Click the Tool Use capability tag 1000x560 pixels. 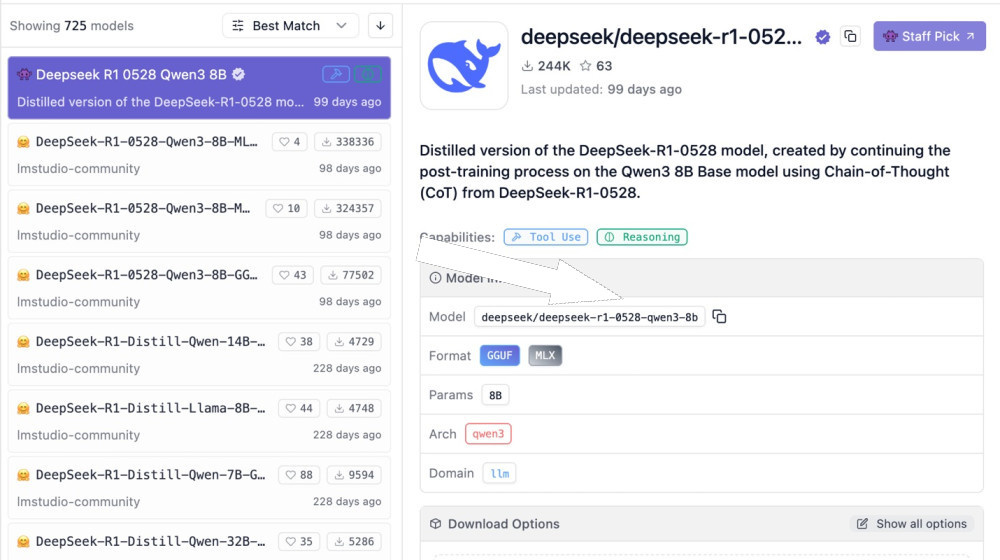point(546,237)
